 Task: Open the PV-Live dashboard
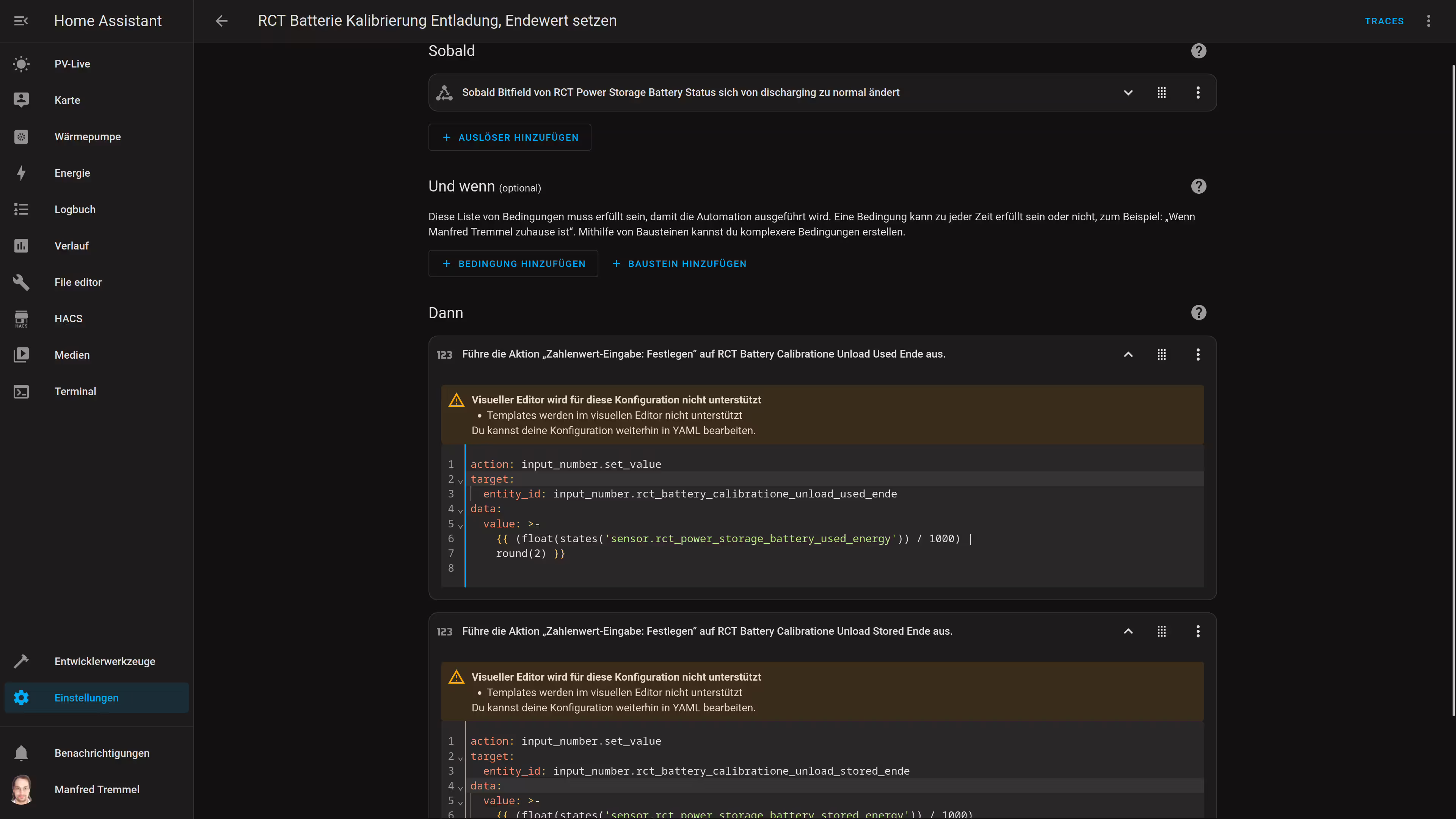click(x=97, y=64)
